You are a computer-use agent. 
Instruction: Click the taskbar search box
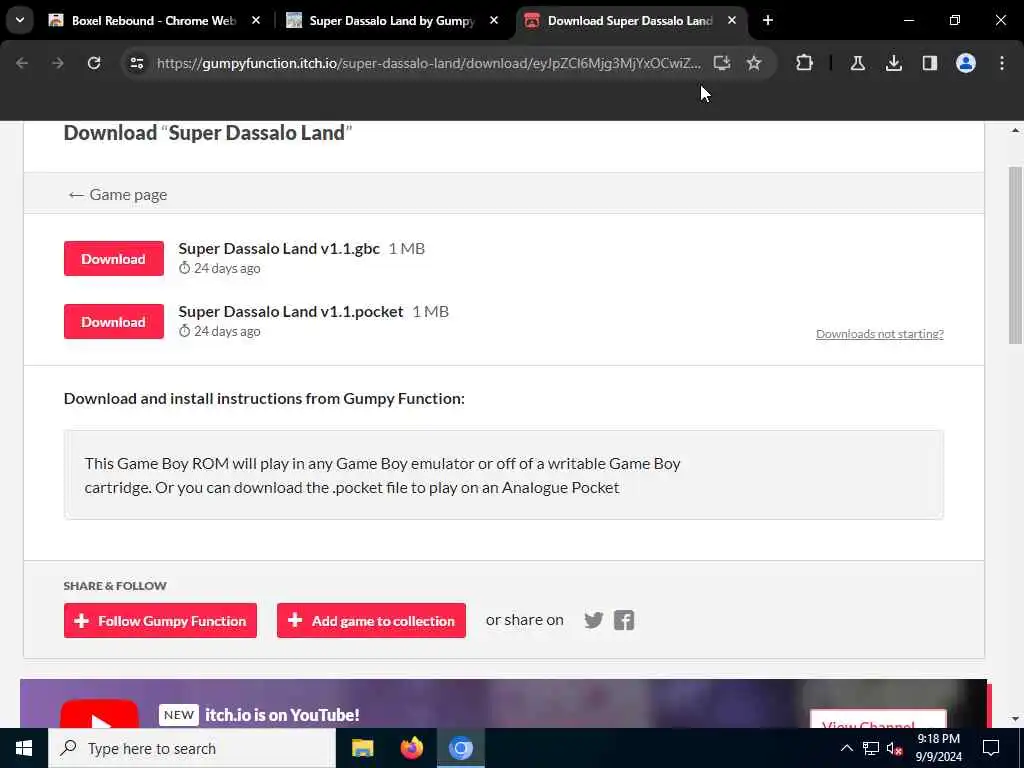point(191,748)
